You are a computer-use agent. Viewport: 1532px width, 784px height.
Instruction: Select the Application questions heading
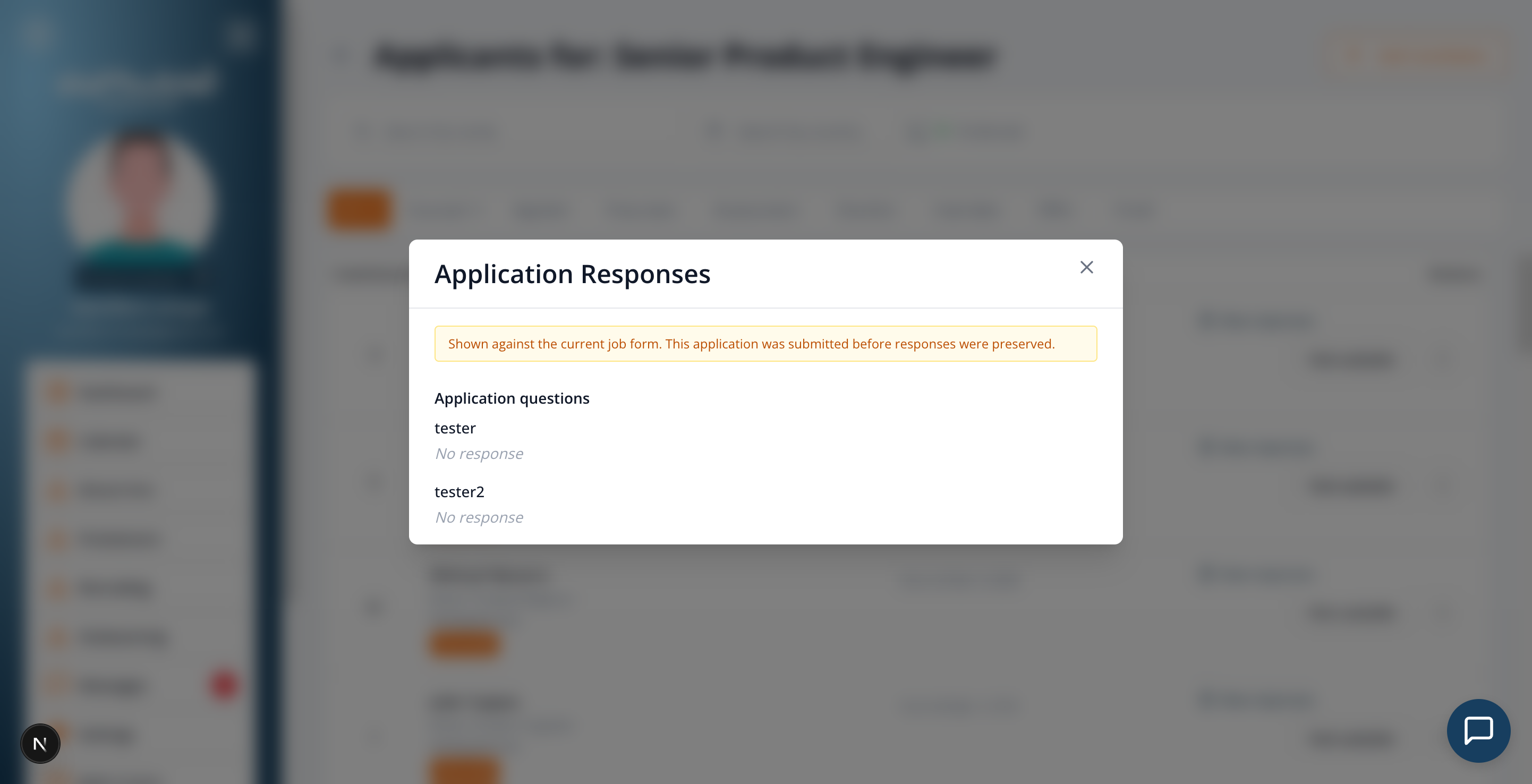[512, 398]
